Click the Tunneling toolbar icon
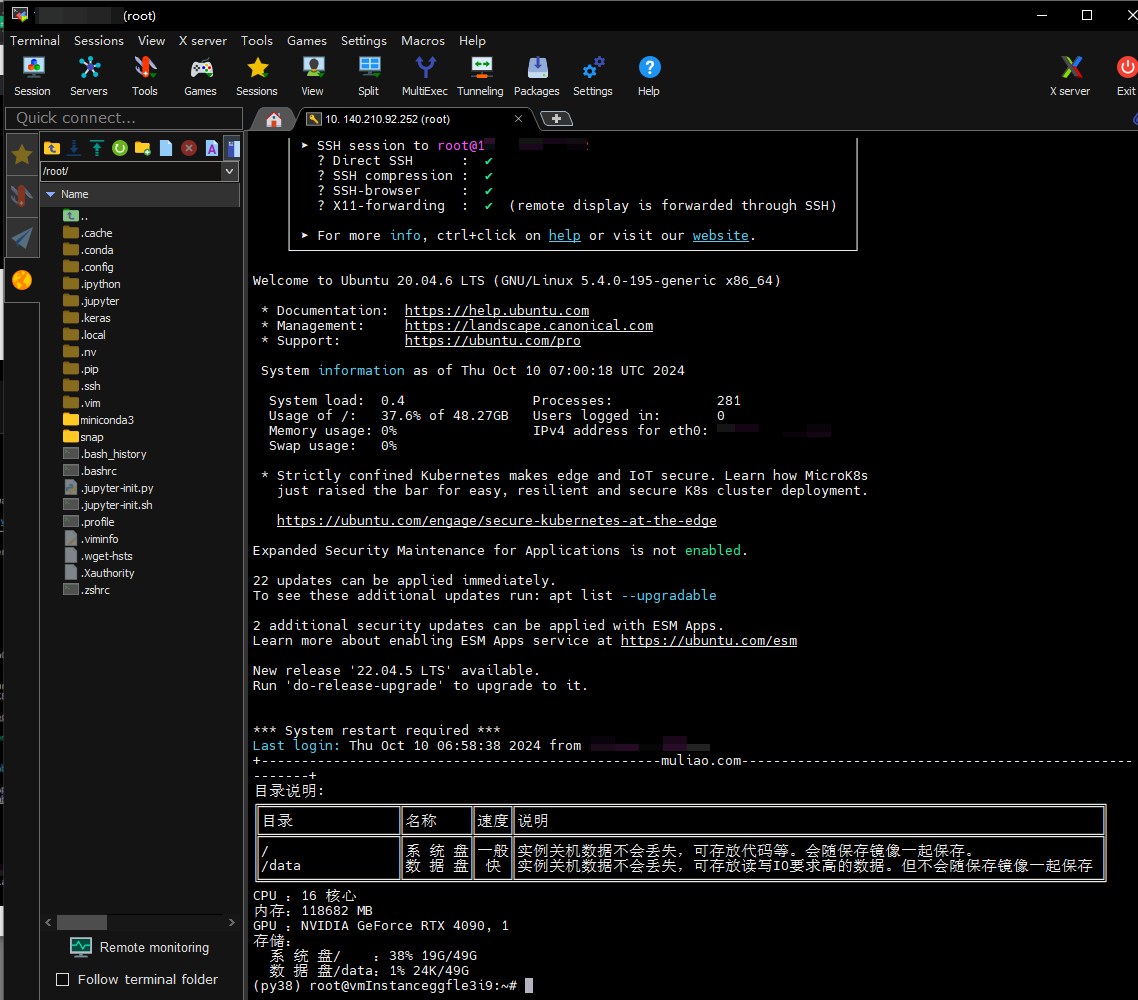1138x1000 pixels. [x=480, y=76]
